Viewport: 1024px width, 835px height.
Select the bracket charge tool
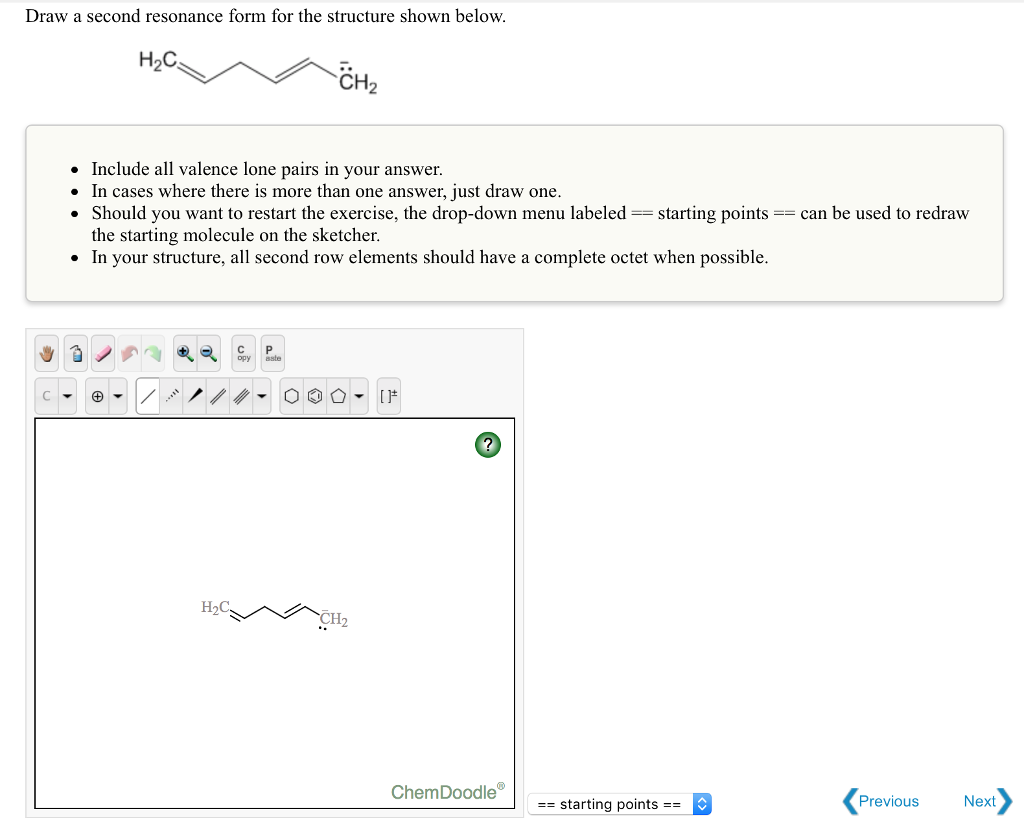[389, 396]
